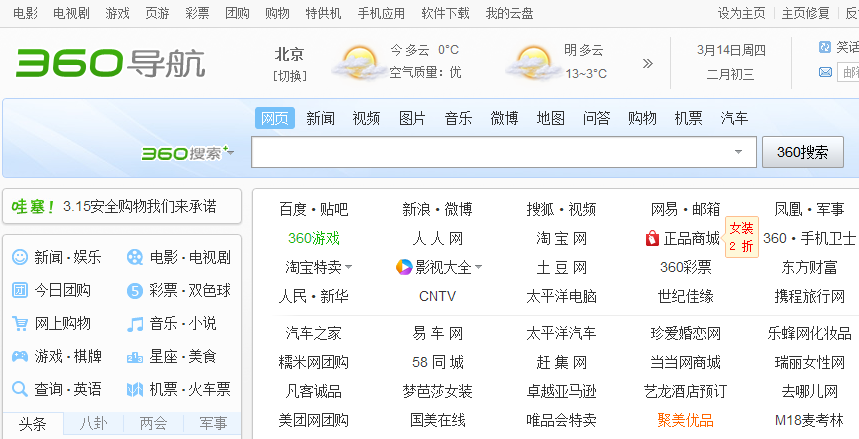The height and width of the screenshot is (439, 859).
Task: Click 主页修复 link
Action: tap(806, 13)
